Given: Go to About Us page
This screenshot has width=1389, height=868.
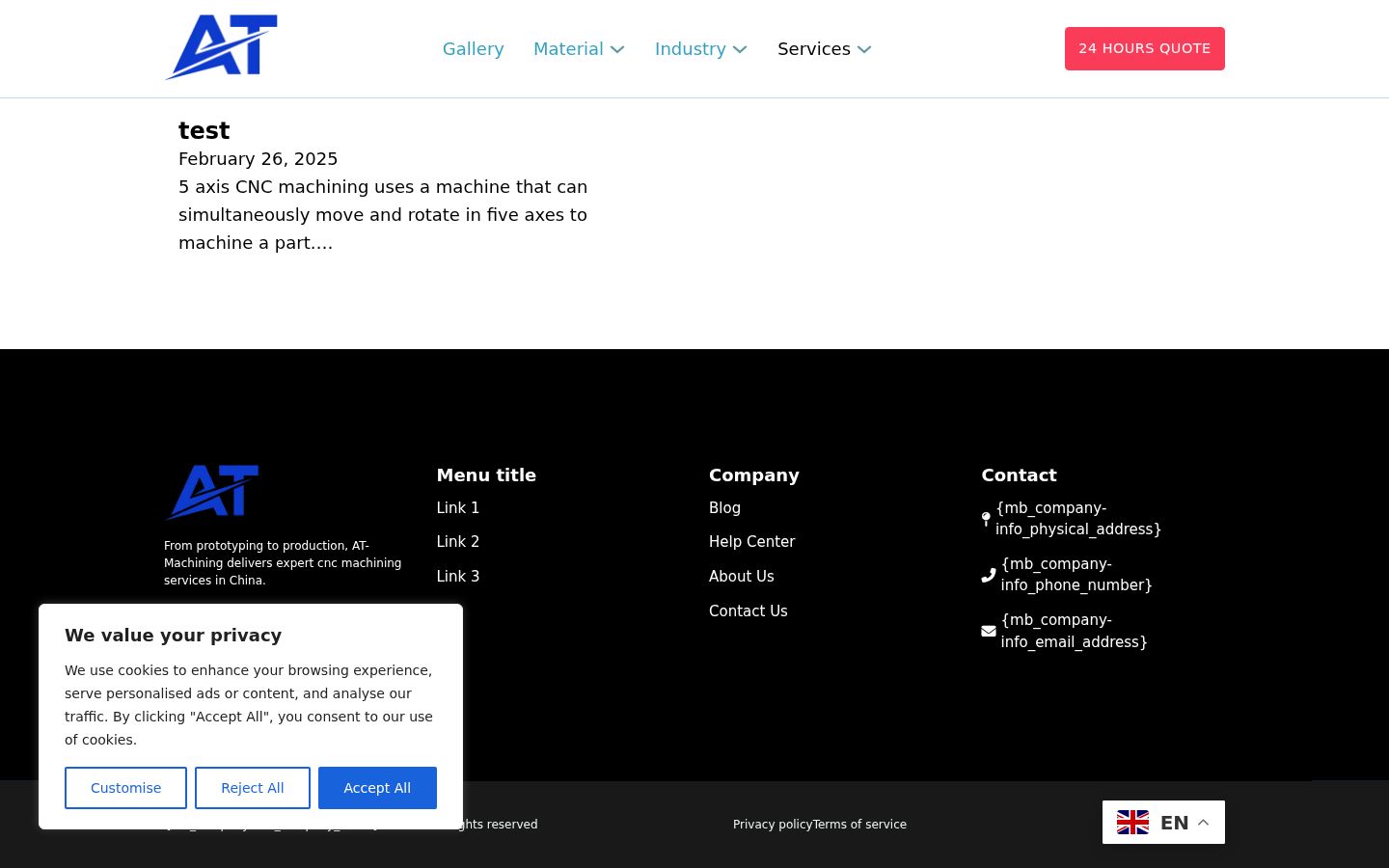Looking at the screenshot, I should 741,577.
